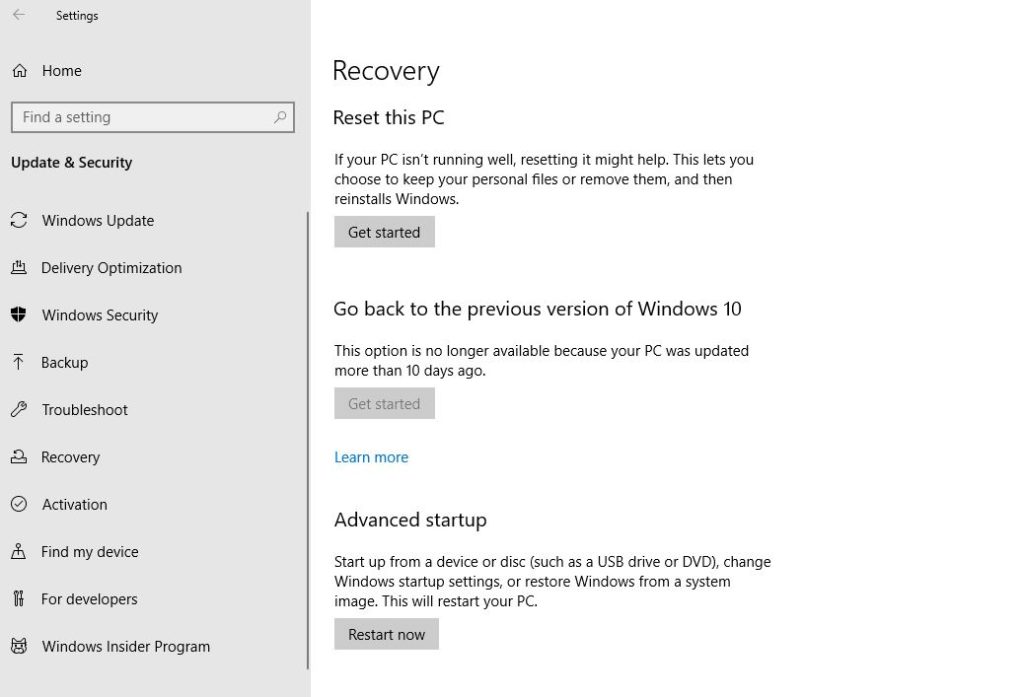Select Recovery in the sidebar
This screenshot has width=1024, height=697.
(x=71, y=457)
